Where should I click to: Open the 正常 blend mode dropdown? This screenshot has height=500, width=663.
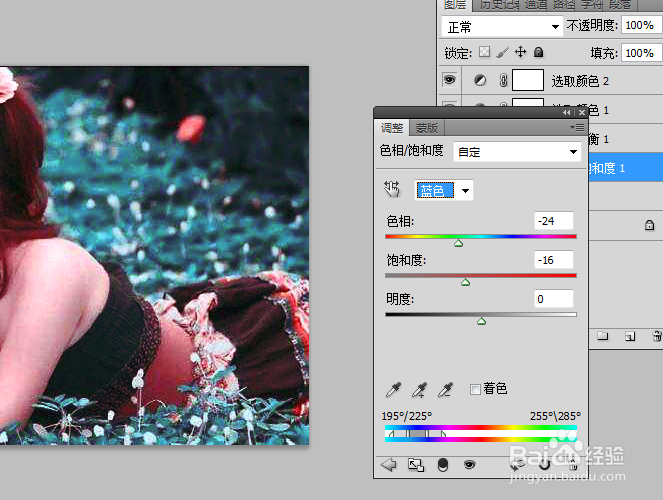[502, 27]
